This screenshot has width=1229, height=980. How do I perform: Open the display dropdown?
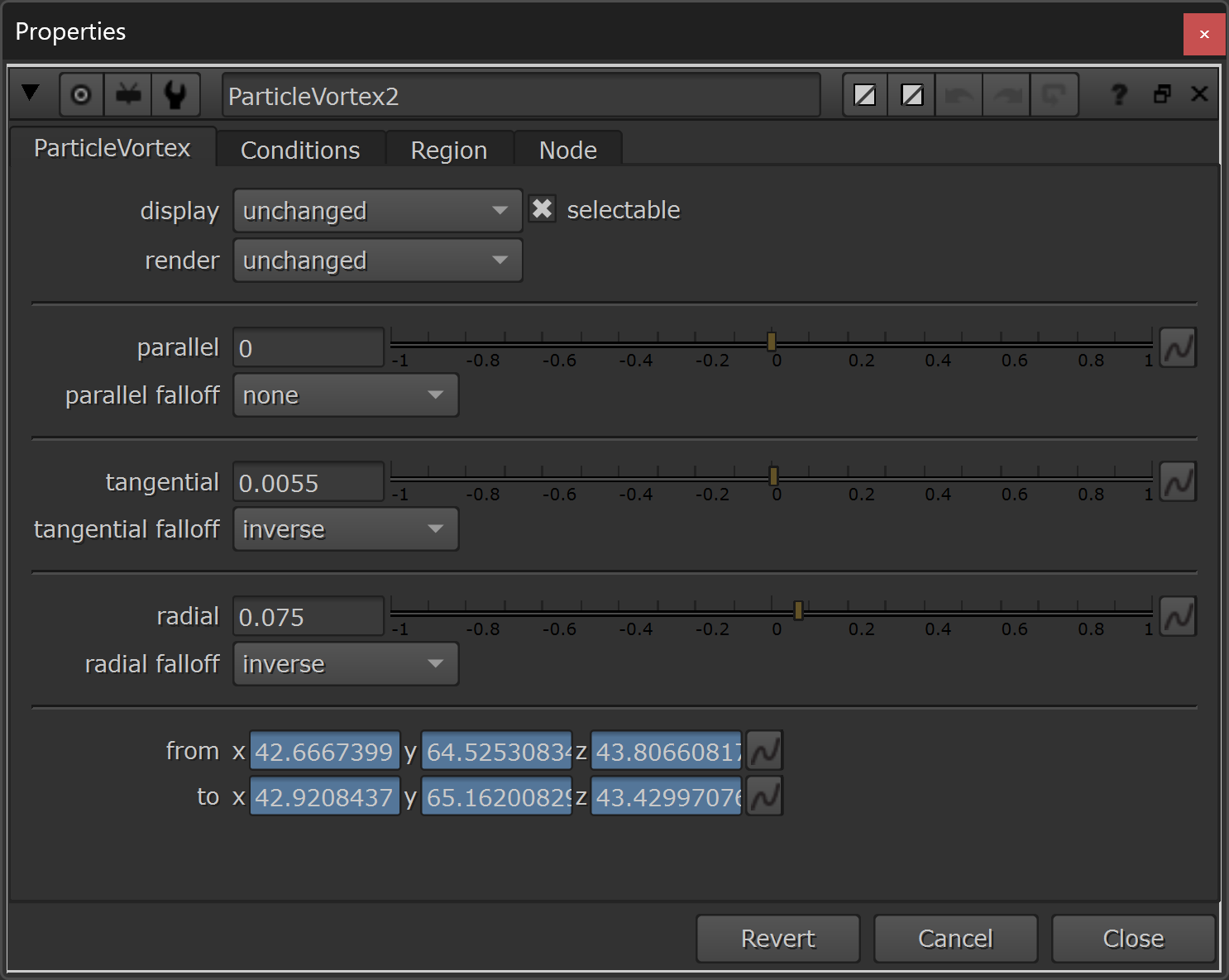(x=378, y=211)
